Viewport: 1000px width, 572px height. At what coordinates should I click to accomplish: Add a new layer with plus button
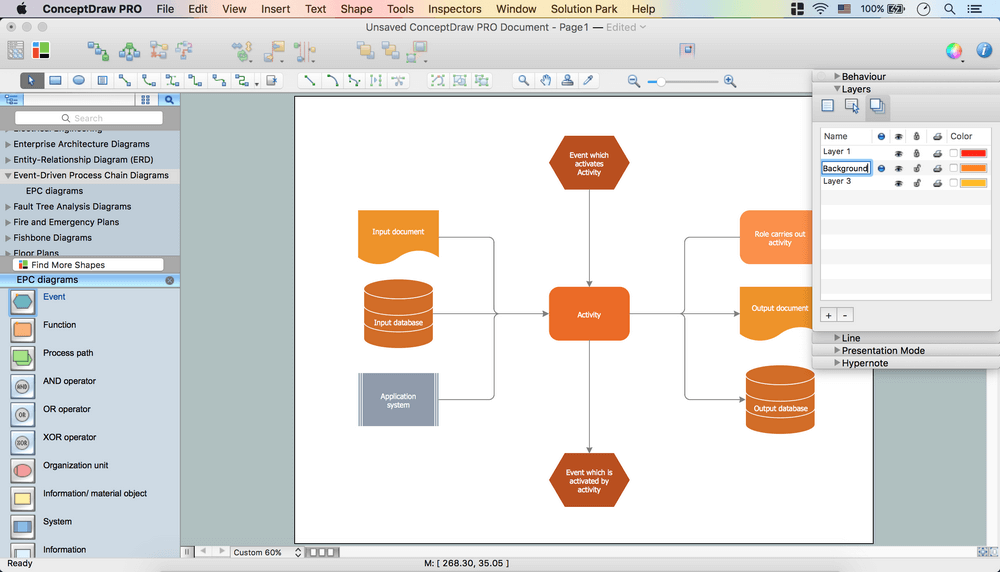click(x=828, y=315)
